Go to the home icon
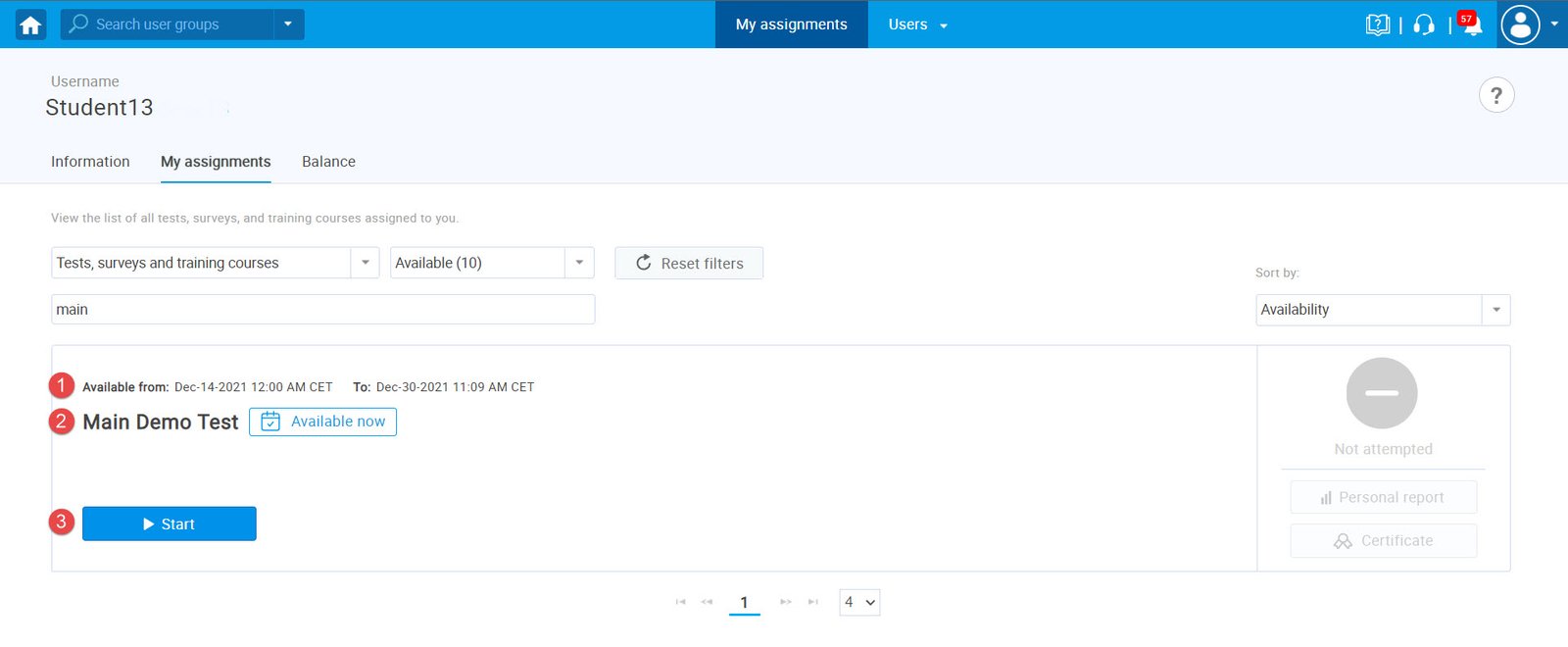1568x647 pixels. (x=30, y=25)
